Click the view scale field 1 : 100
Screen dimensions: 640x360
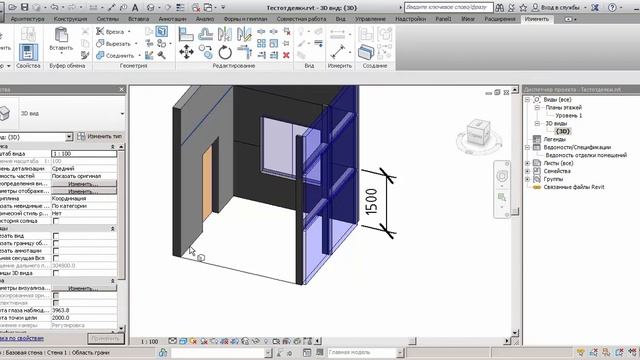(x=84, y=154)
